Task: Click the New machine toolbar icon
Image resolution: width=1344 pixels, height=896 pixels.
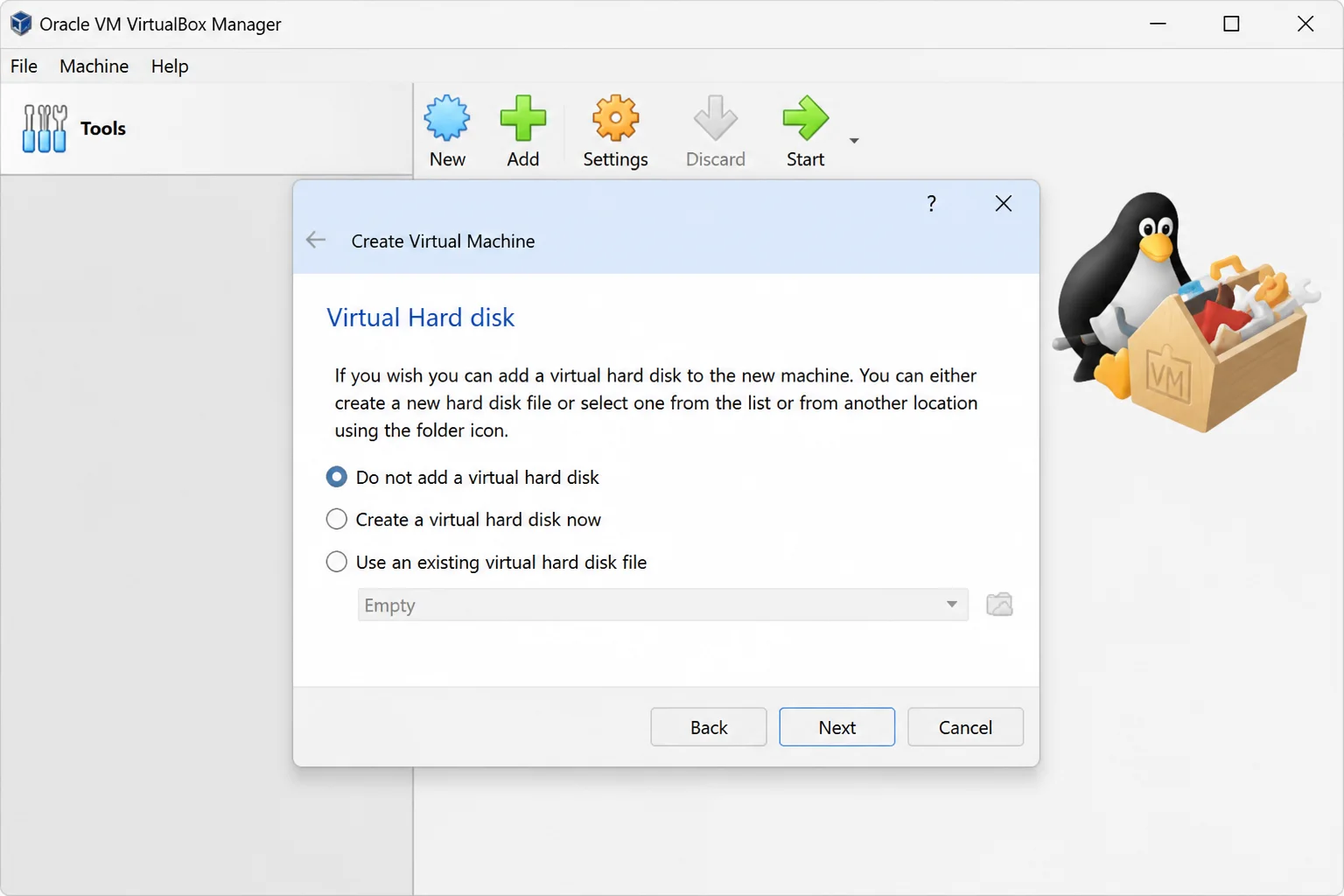Action: [x=447, y=119]
